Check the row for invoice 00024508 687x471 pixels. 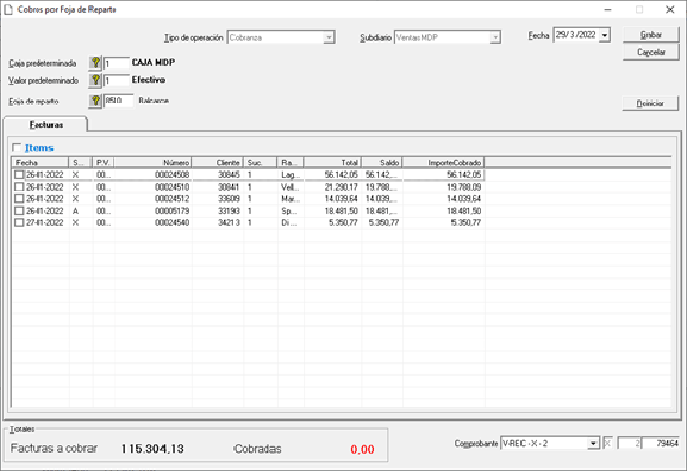(x=19, y=174)
